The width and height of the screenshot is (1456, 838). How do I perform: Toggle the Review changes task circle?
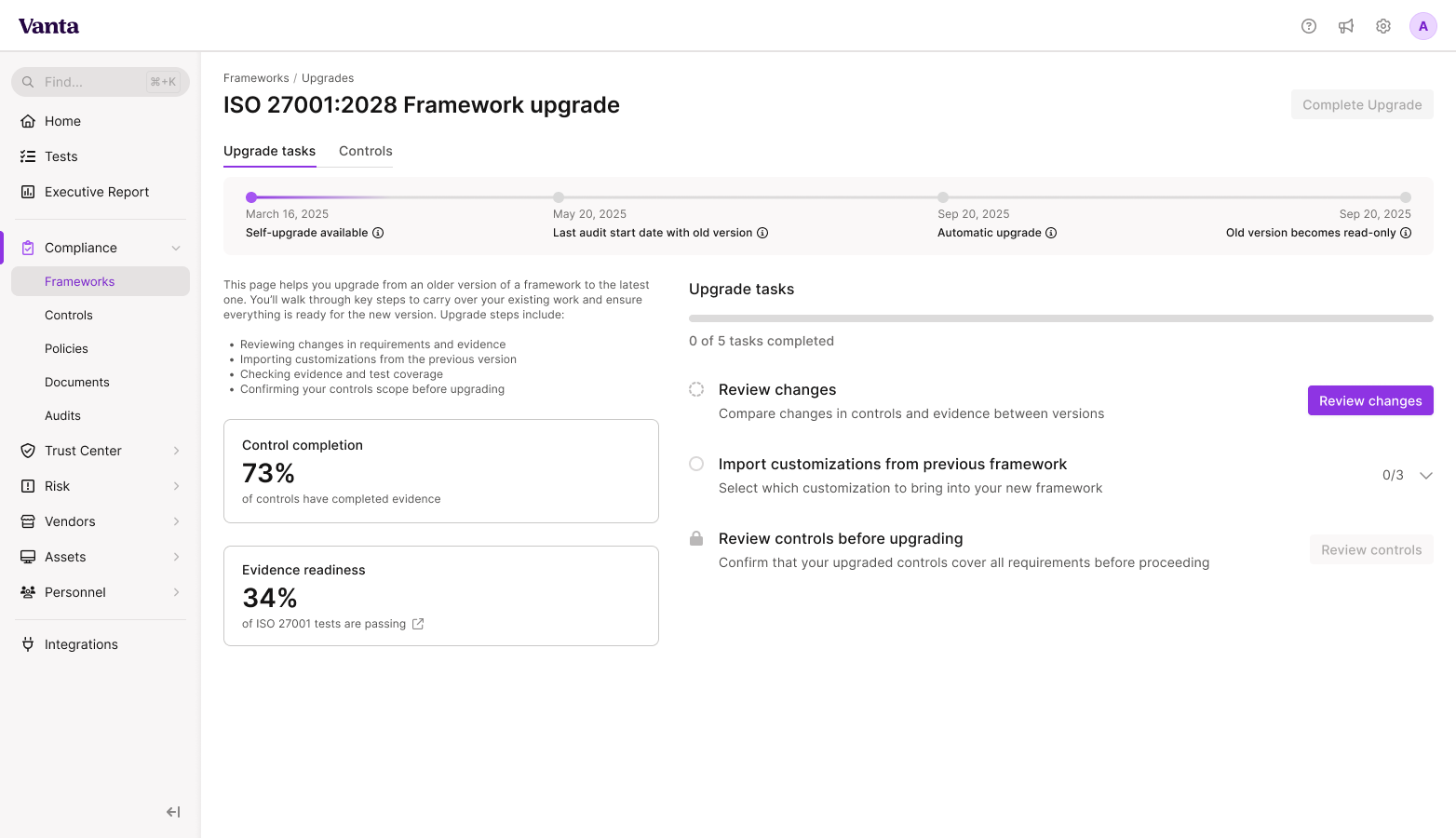(696, 389)
